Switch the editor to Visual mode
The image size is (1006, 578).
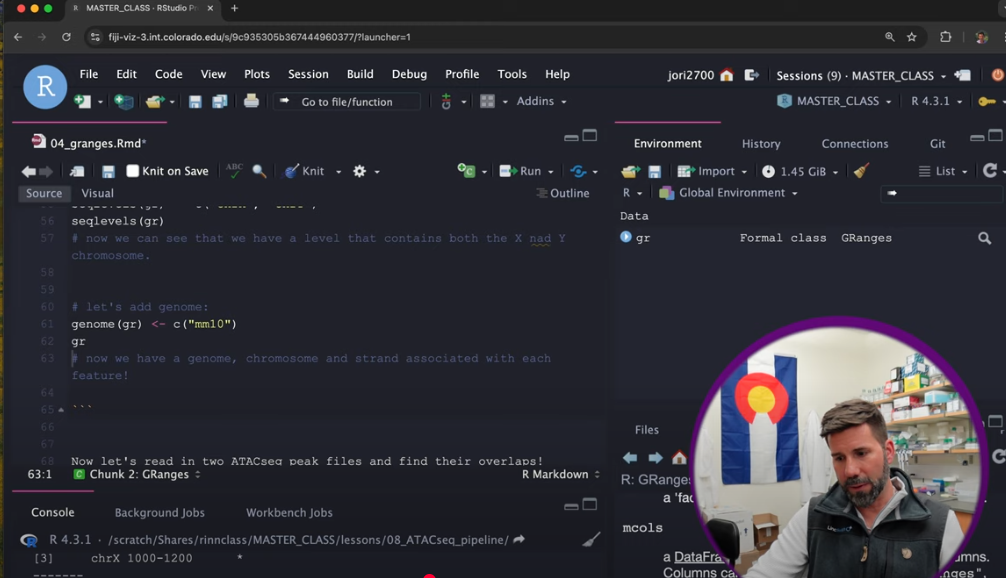coord(98,193)
